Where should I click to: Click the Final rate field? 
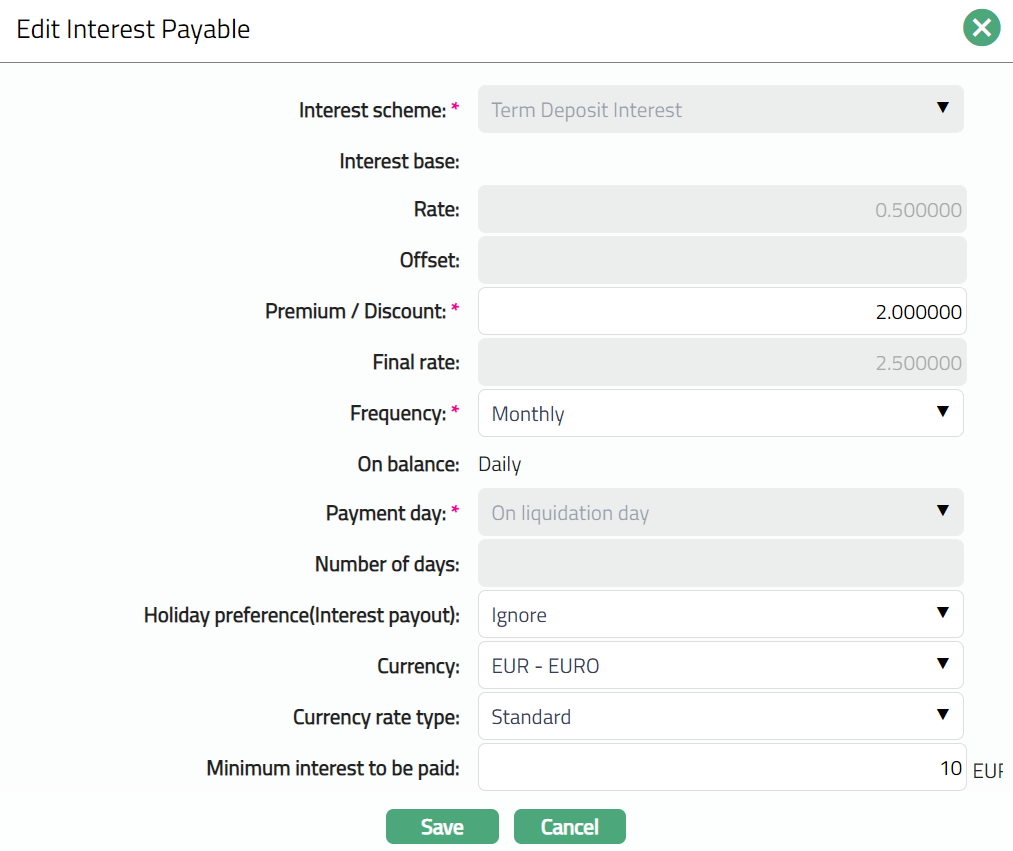(x=720, y=362)
